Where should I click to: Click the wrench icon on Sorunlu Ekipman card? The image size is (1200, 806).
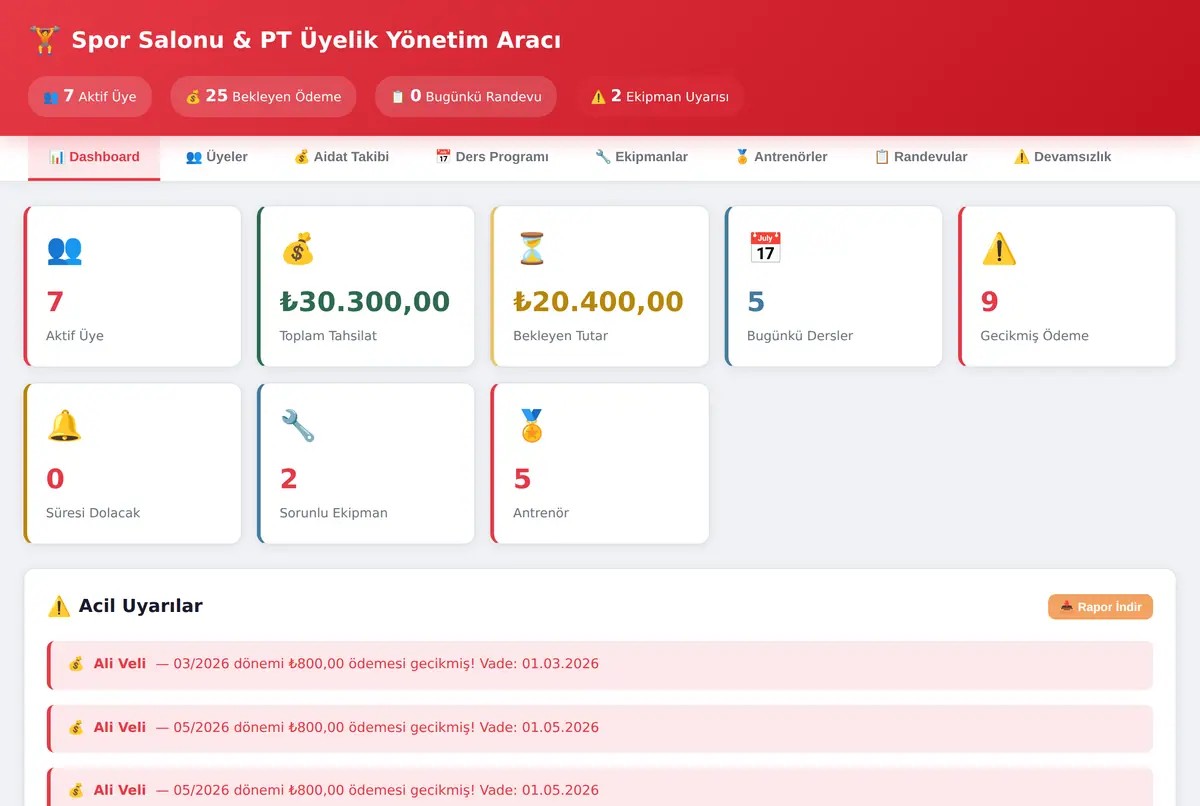297,426
